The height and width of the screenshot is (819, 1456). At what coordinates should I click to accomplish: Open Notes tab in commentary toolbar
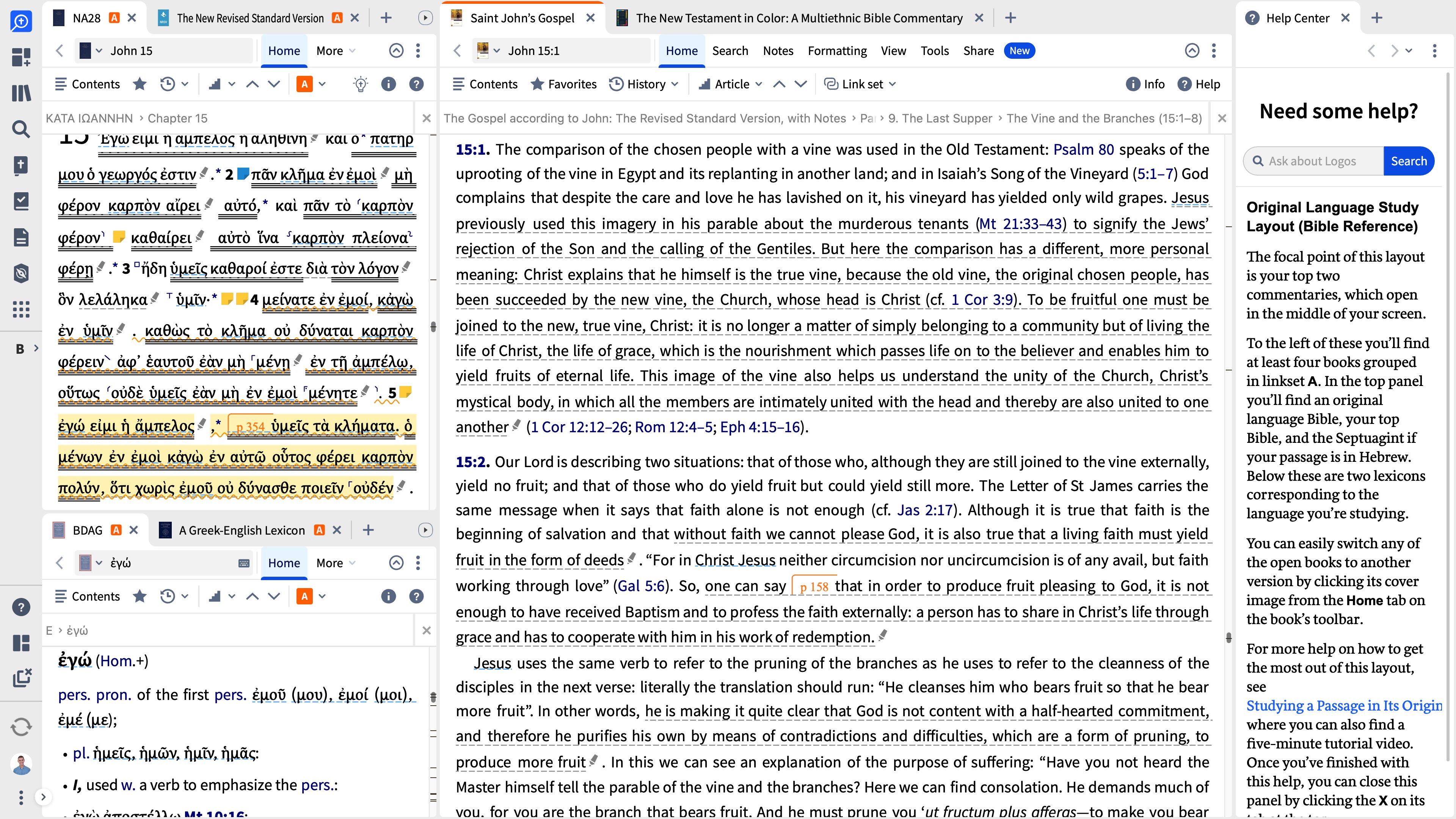click(x=778, y=51)
